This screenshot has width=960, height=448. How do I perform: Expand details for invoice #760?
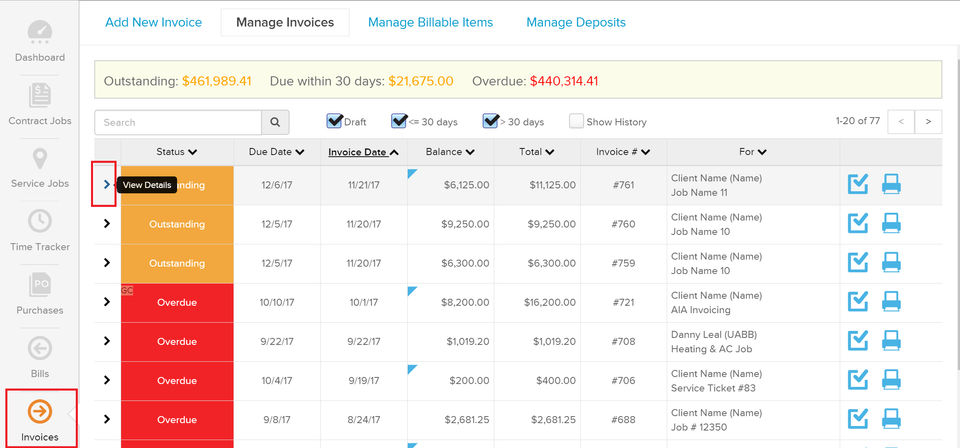[x=107, y=223]
